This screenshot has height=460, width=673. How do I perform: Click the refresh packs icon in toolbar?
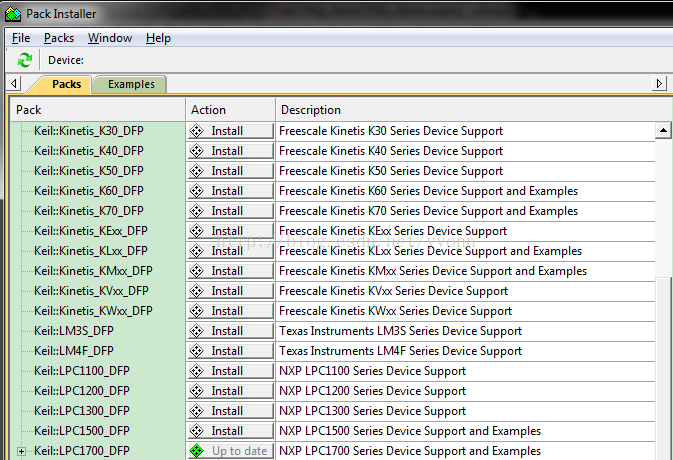(x=24, y=60)
